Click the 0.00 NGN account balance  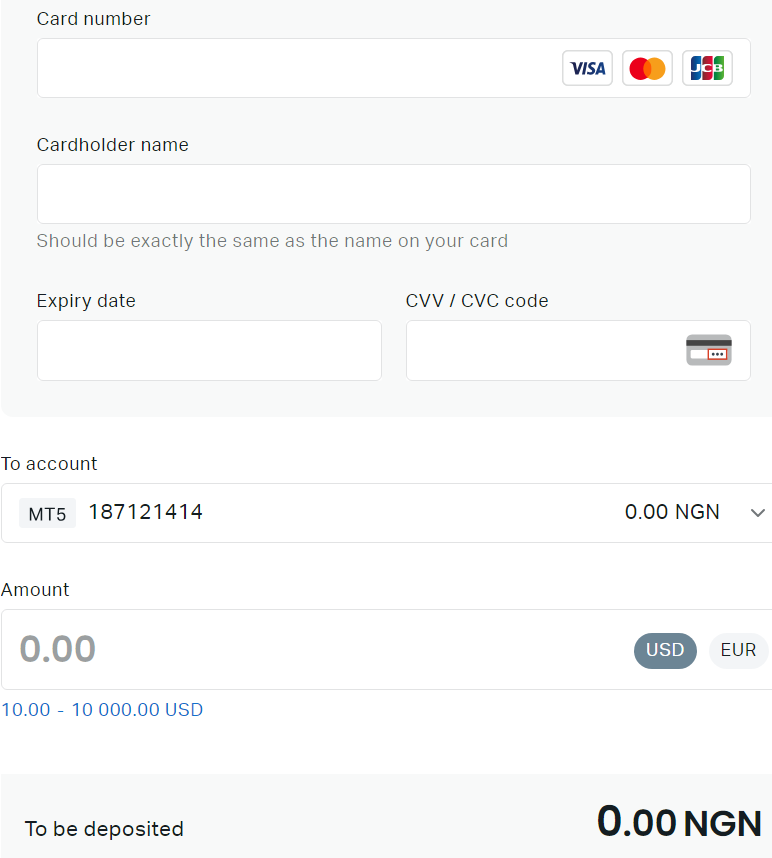[672, 512]
